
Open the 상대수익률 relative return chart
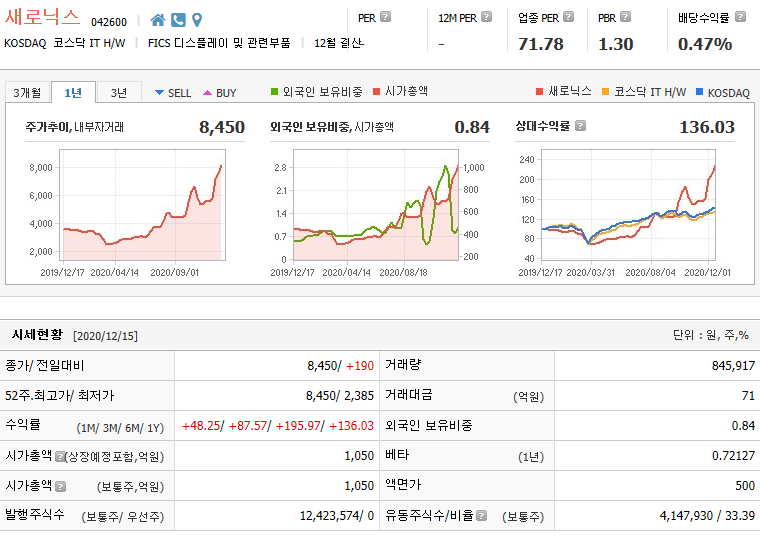click(628, 205)
